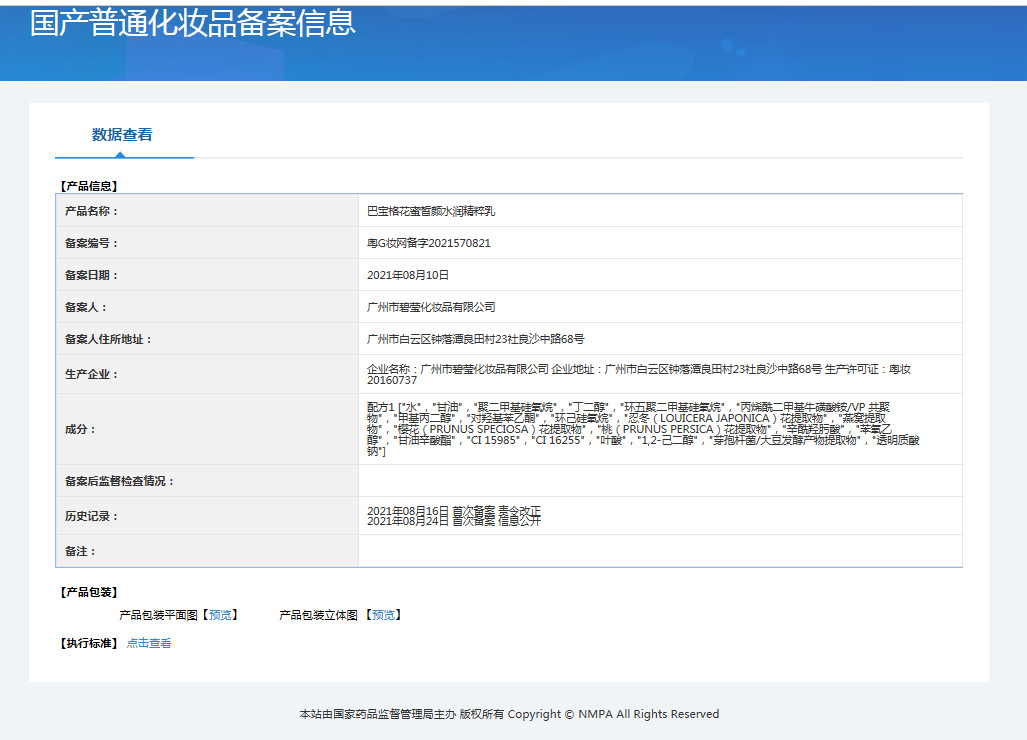Select the 备案编号 label cell

tap(207, 243)
